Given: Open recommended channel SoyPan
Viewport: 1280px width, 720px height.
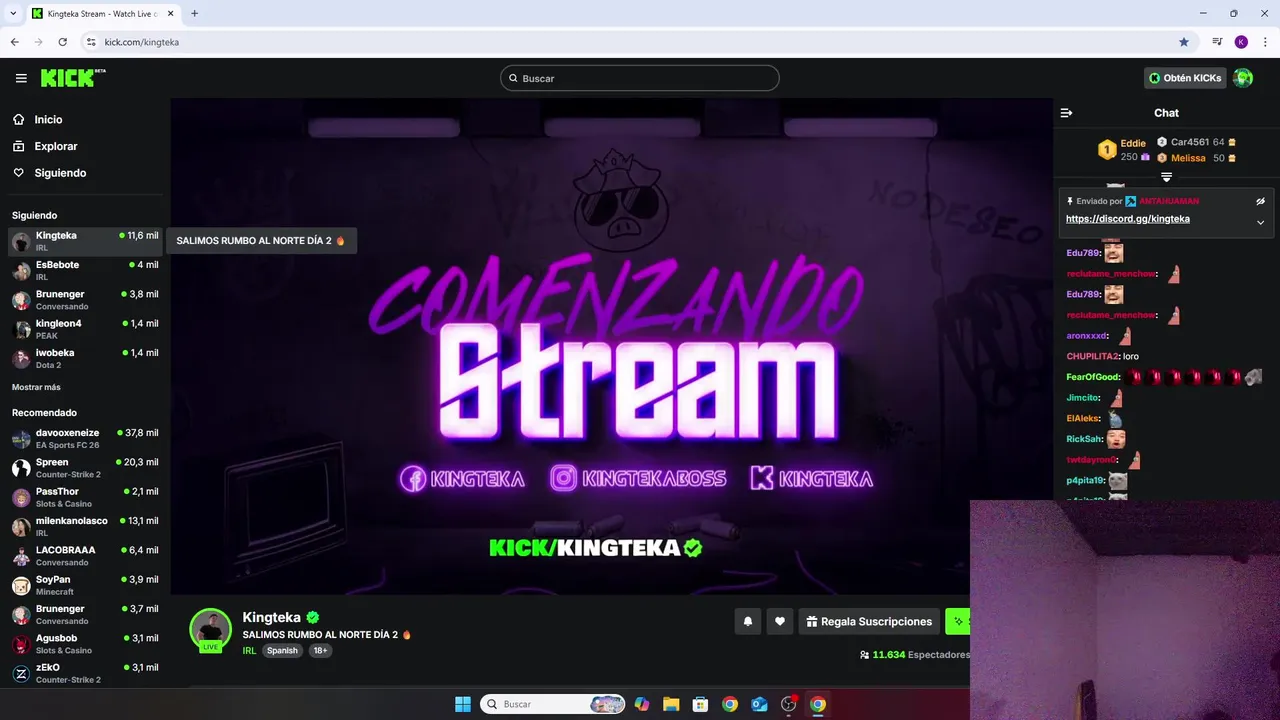Looking at the screenshot, I should click(x=85, y=585).
